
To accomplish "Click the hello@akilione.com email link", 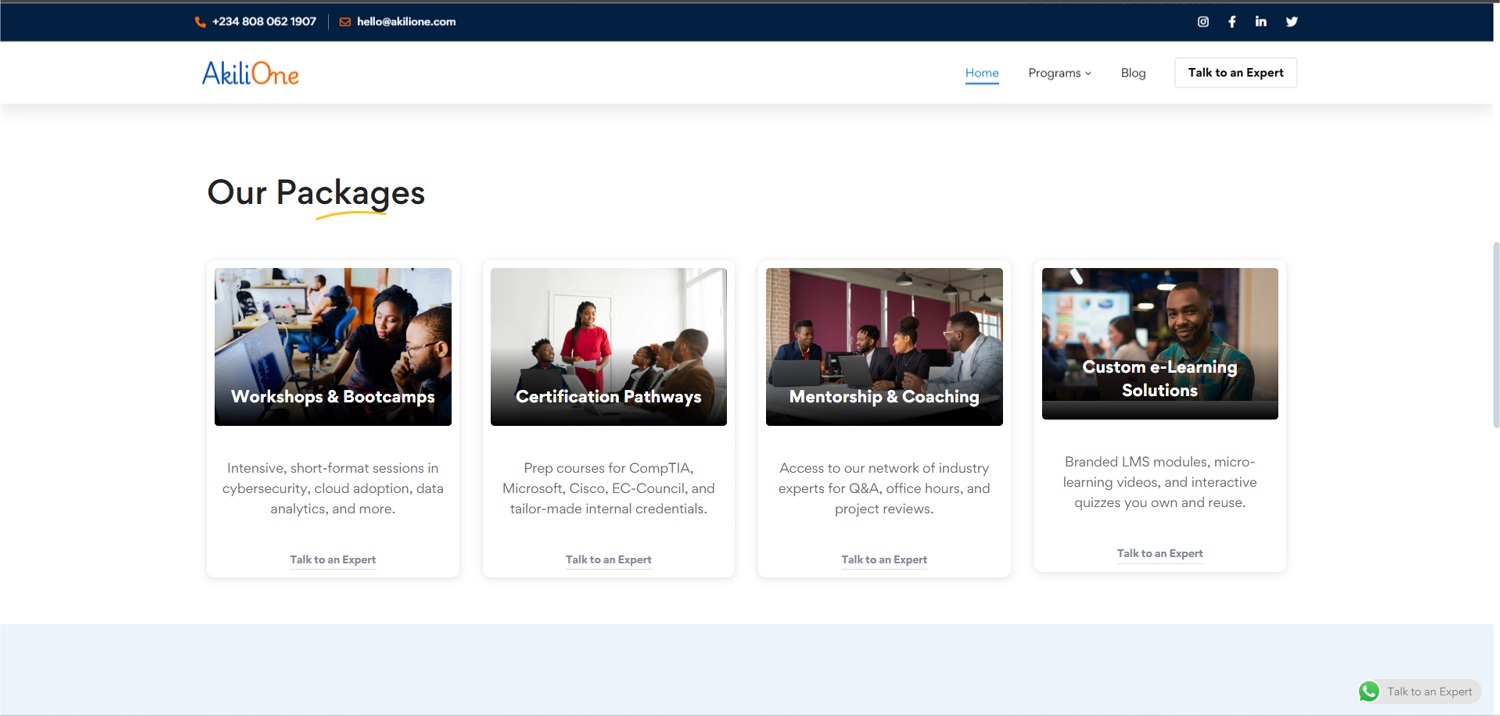I will [x=406, y=22].
